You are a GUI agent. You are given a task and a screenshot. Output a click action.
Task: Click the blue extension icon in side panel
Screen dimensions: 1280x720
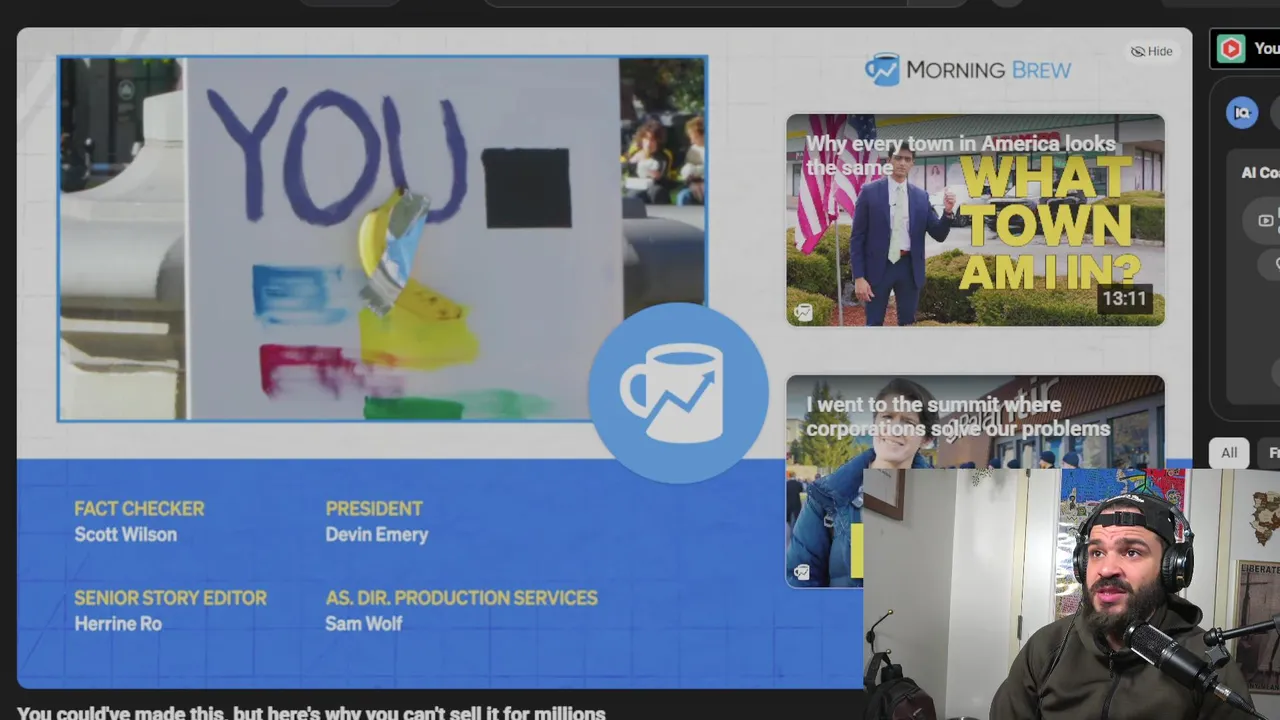(x=1242, y=113)
